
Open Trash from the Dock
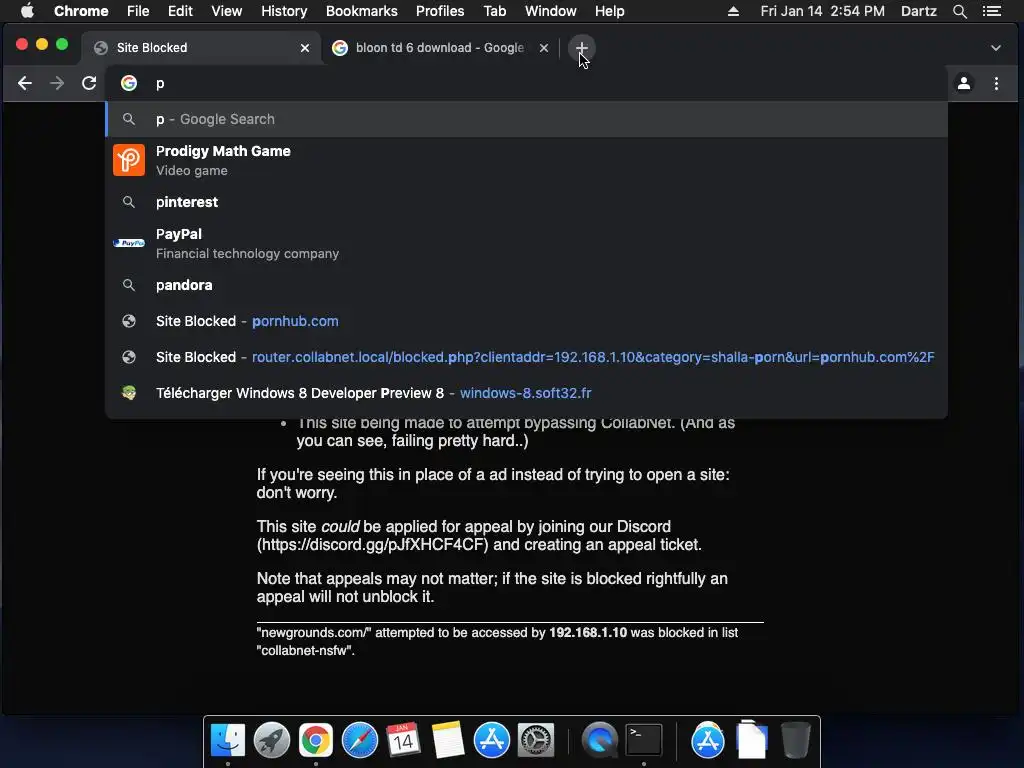click(x=795, y=740)
